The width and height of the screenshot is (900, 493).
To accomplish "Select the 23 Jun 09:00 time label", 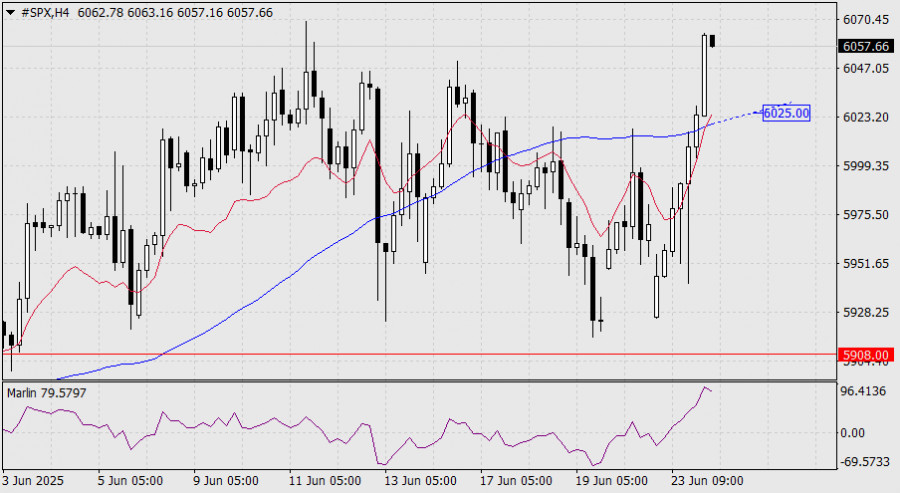I will pyautogui.click(x=707, y=481).
